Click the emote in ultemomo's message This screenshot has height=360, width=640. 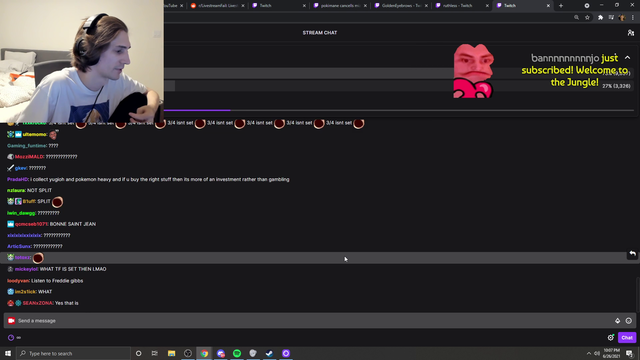click(53, 135)
